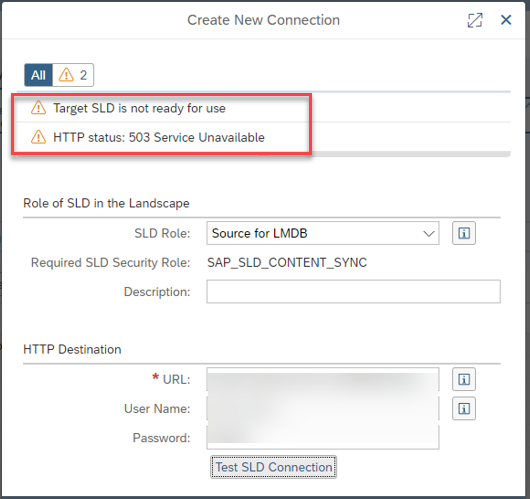Focus the URL input field
530x499 pixels.
[x=323, y=379]
